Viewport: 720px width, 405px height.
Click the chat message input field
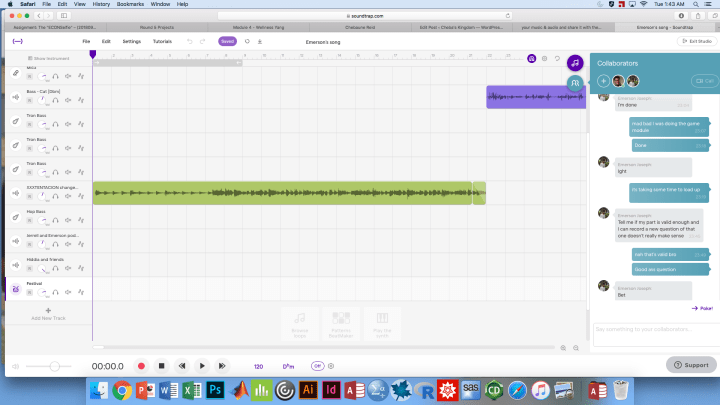[x=650, y=329]
